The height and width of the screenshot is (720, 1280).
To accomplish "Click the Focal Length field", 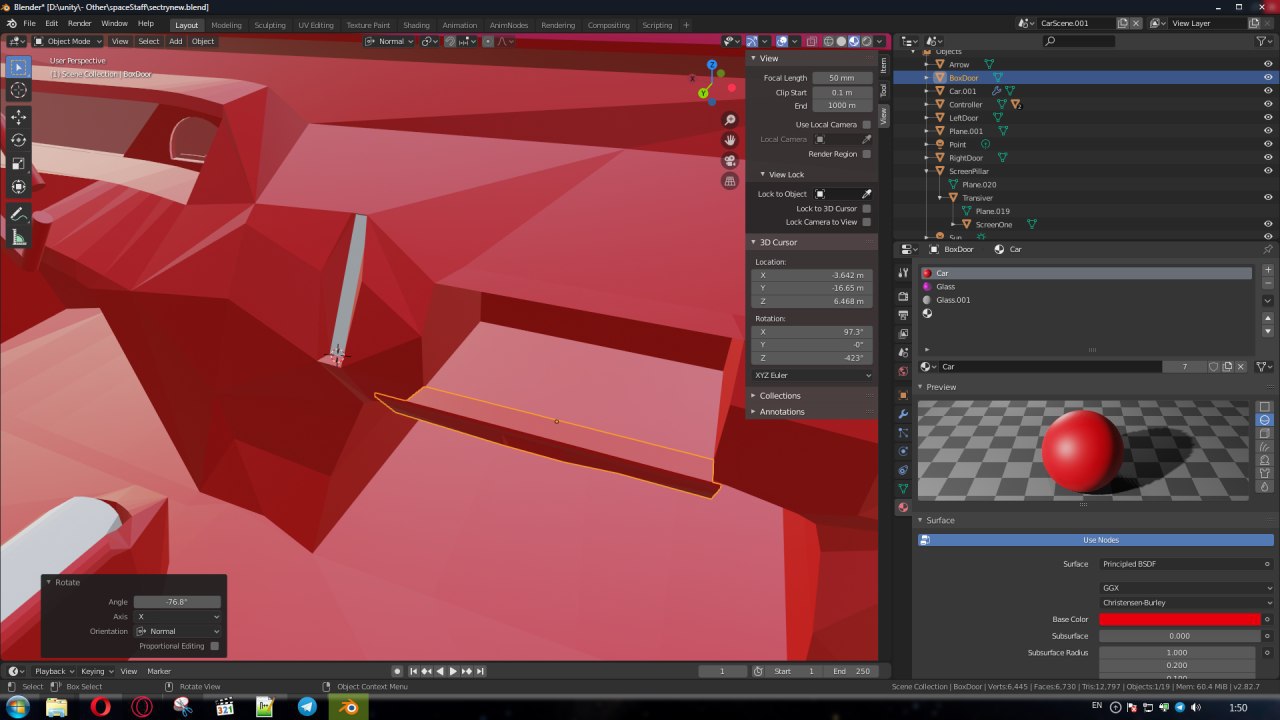I will tap(841, 78).
